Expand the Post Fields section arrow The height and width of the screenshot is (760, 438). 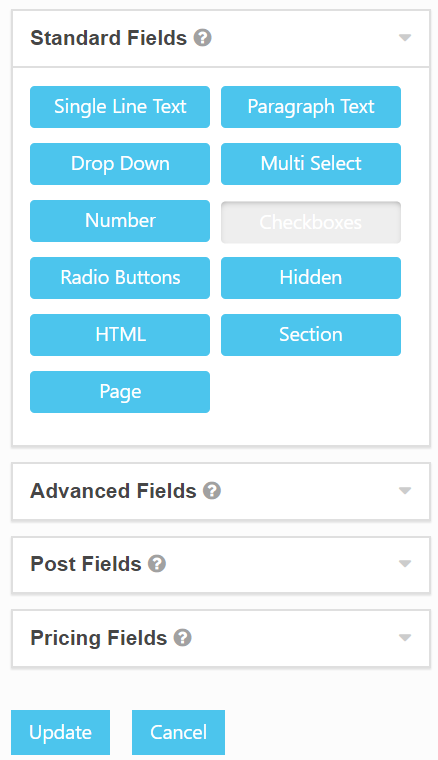[x=405, y=564]
